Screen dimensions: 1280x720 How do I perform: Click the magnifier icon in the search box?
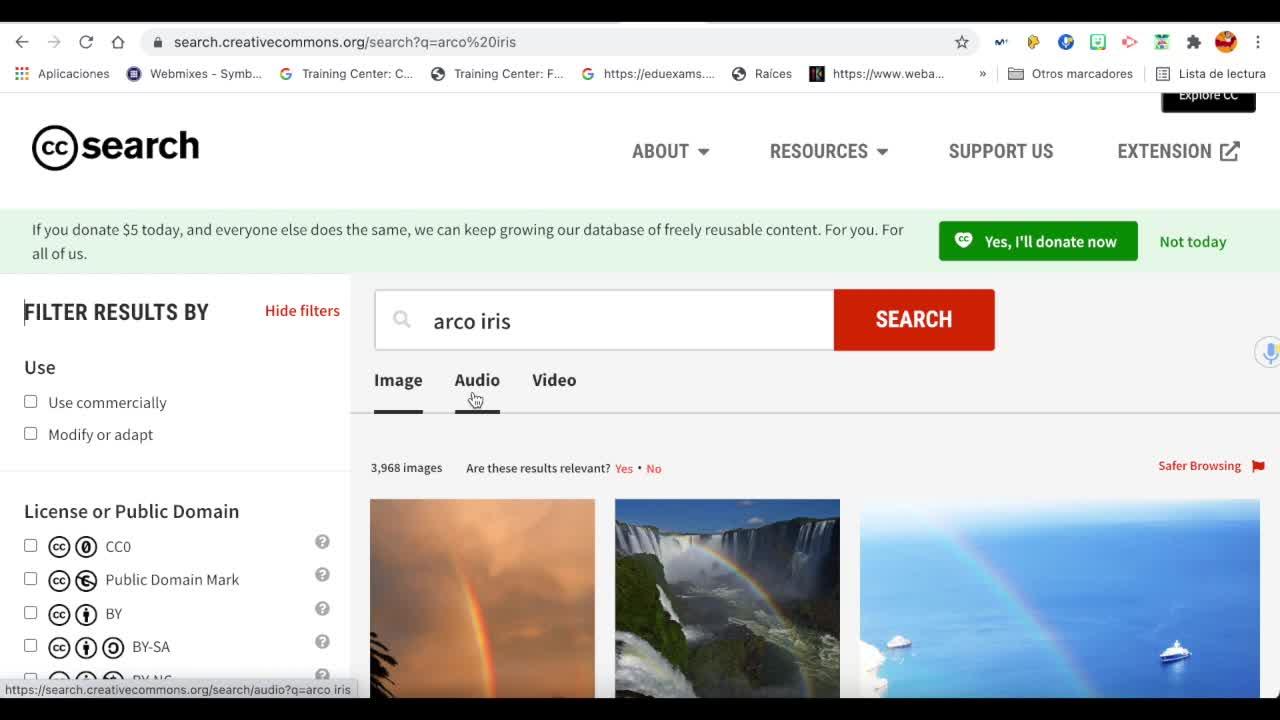coord(402,319)
